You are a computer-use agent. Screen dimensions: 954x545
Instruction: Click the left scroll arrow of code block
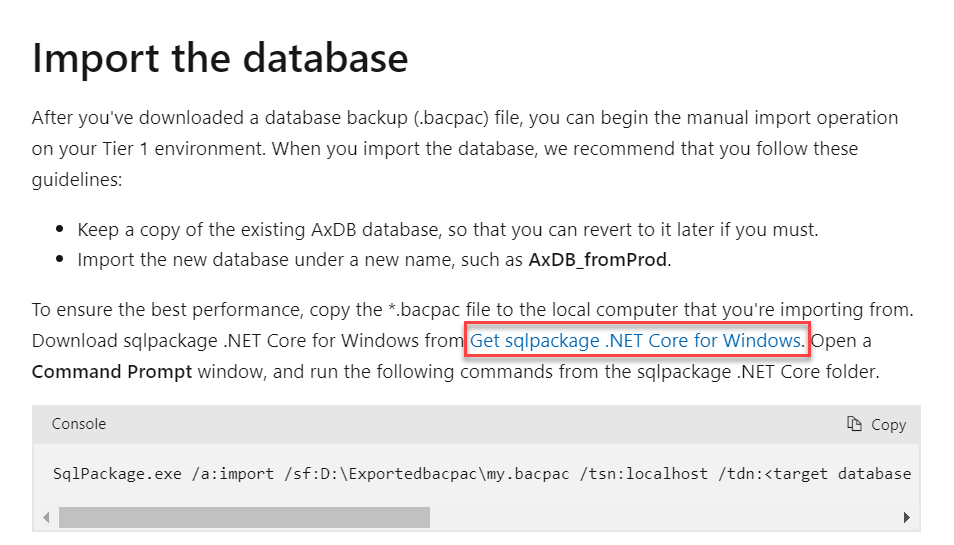[x=46, y=517]
